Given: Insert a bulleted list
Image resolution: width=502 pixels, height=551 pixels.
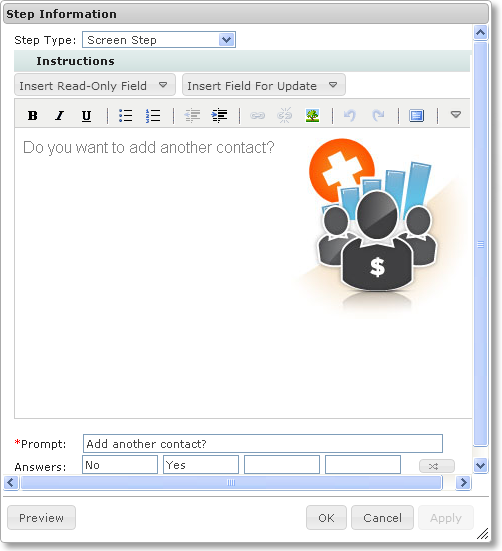Looking at the screenshot, I should coord(125,115).
